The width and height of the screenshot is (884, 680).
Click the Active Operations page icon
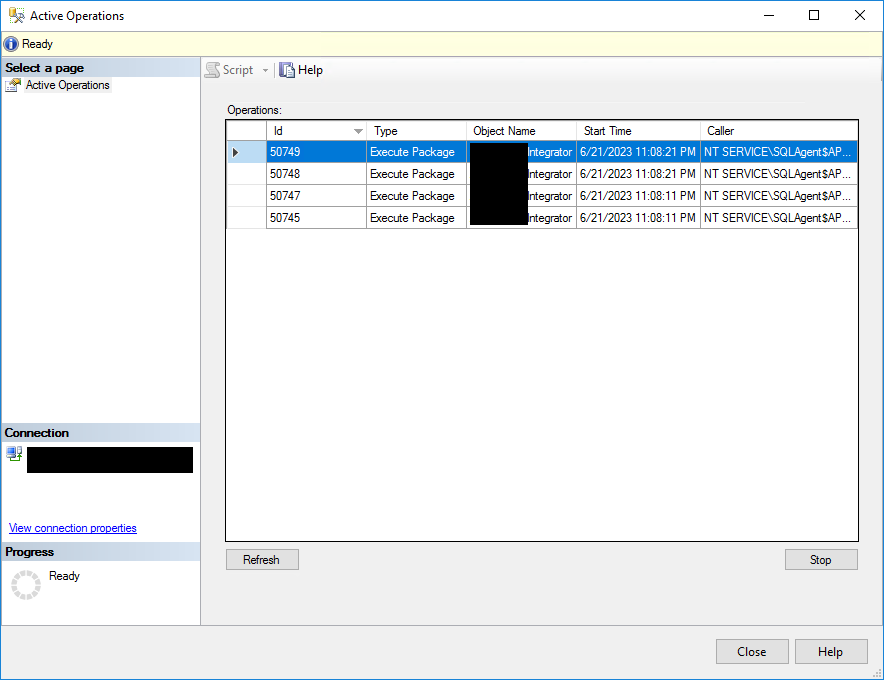tap(13, 86)
